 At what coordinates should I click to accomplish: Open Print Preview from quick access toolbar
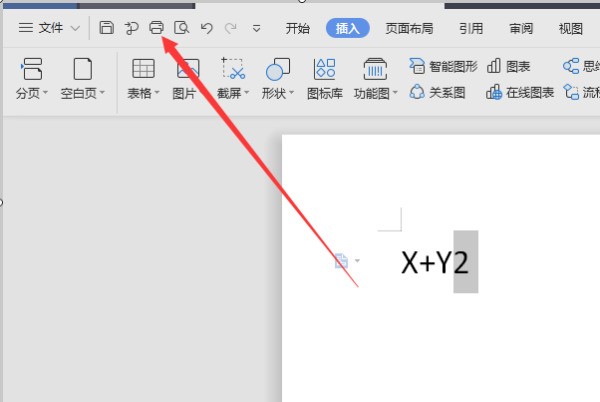pos(181,28)
